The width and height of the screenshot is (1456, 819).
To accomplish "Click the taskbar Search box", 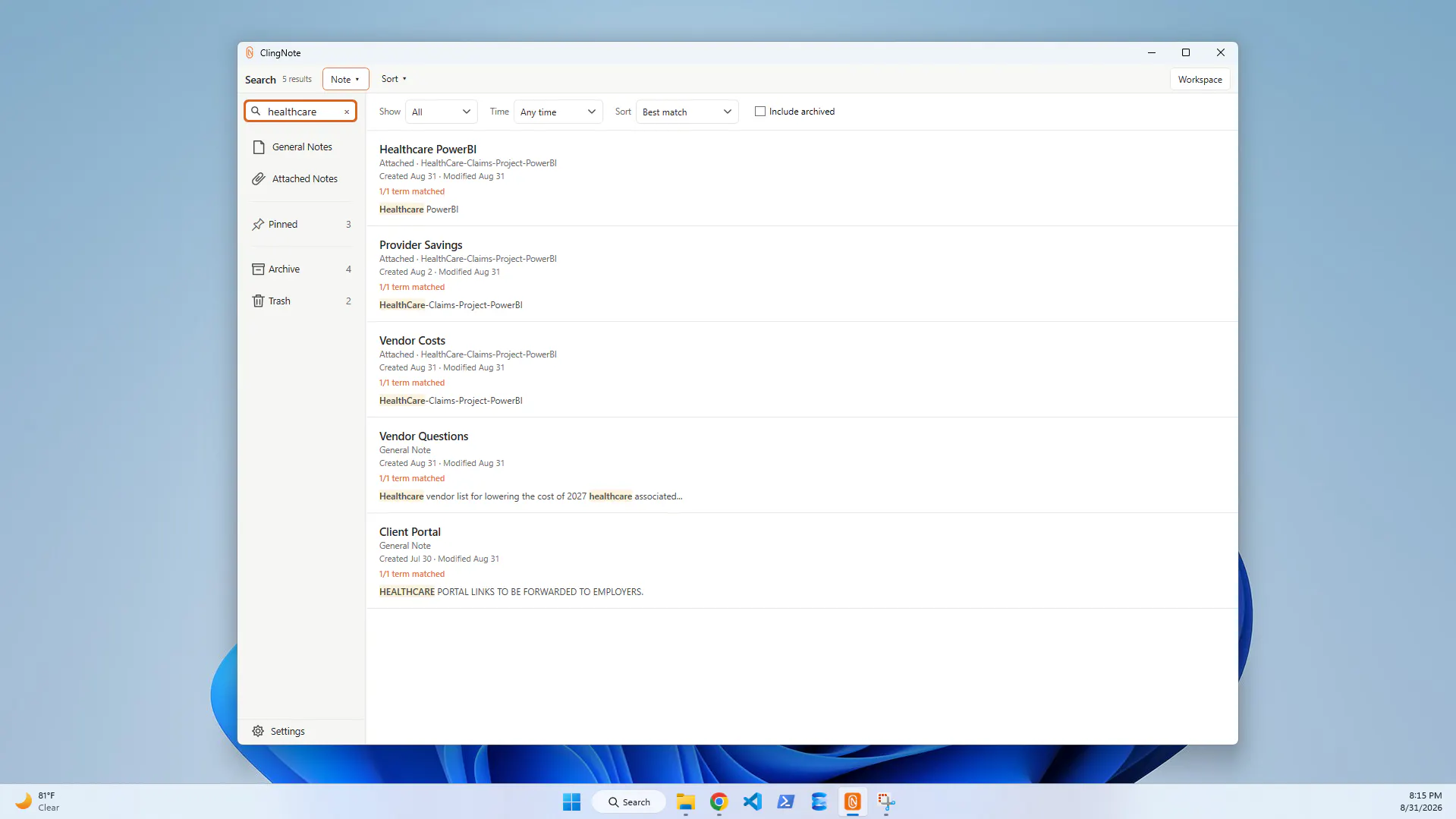I will (x=629, y=802).
